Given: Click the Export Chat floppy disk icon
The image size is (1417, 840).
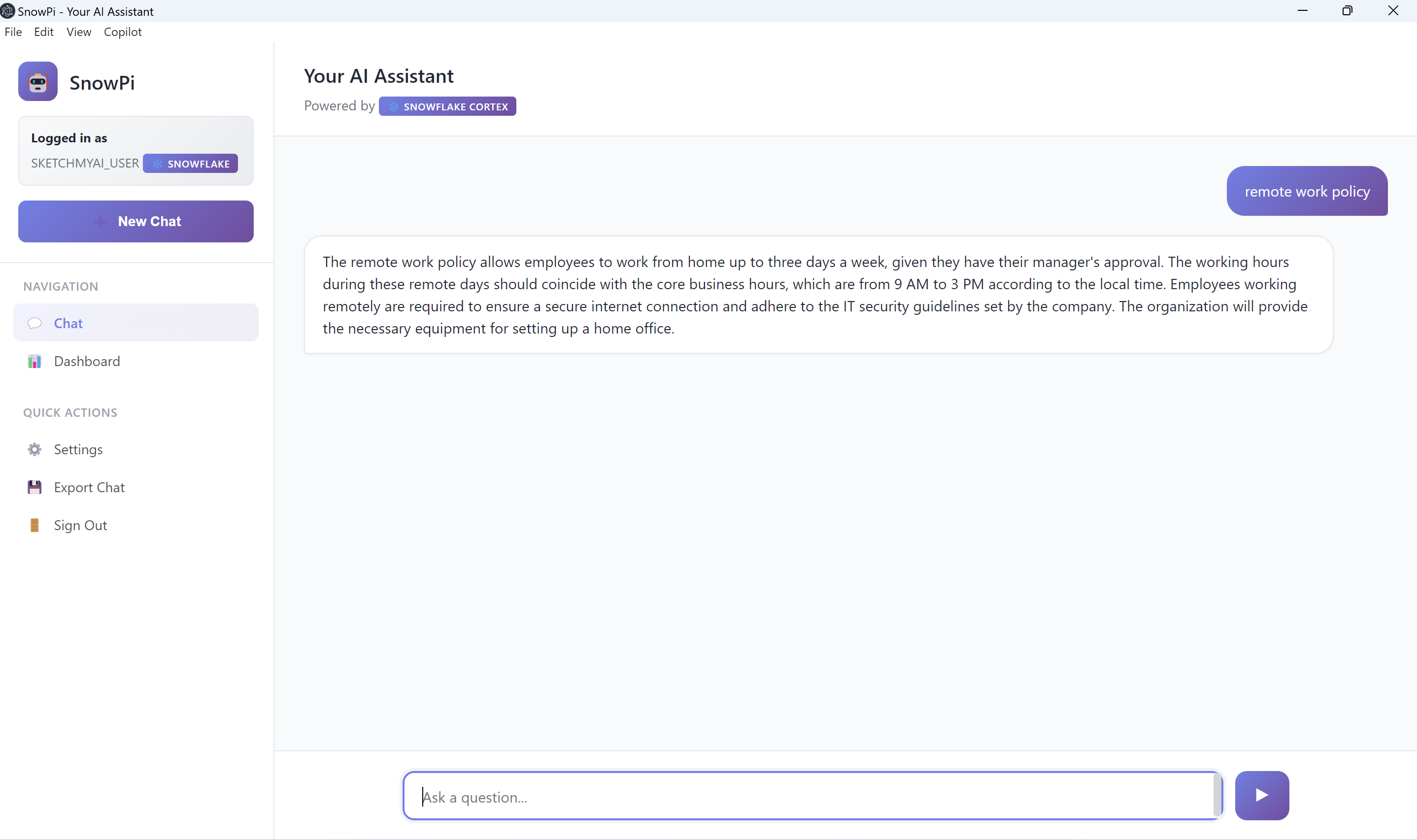Looking at the screenshot, I should click(x=34, y=487).
